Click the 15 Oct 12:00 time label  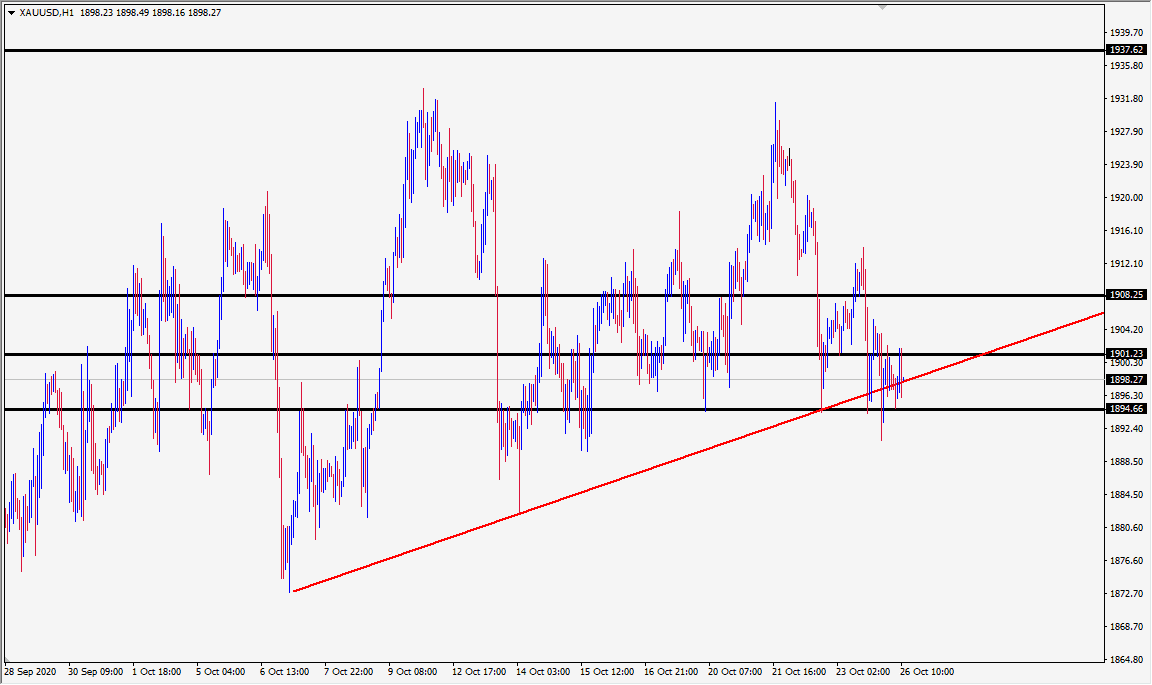[x=607, y=672]
